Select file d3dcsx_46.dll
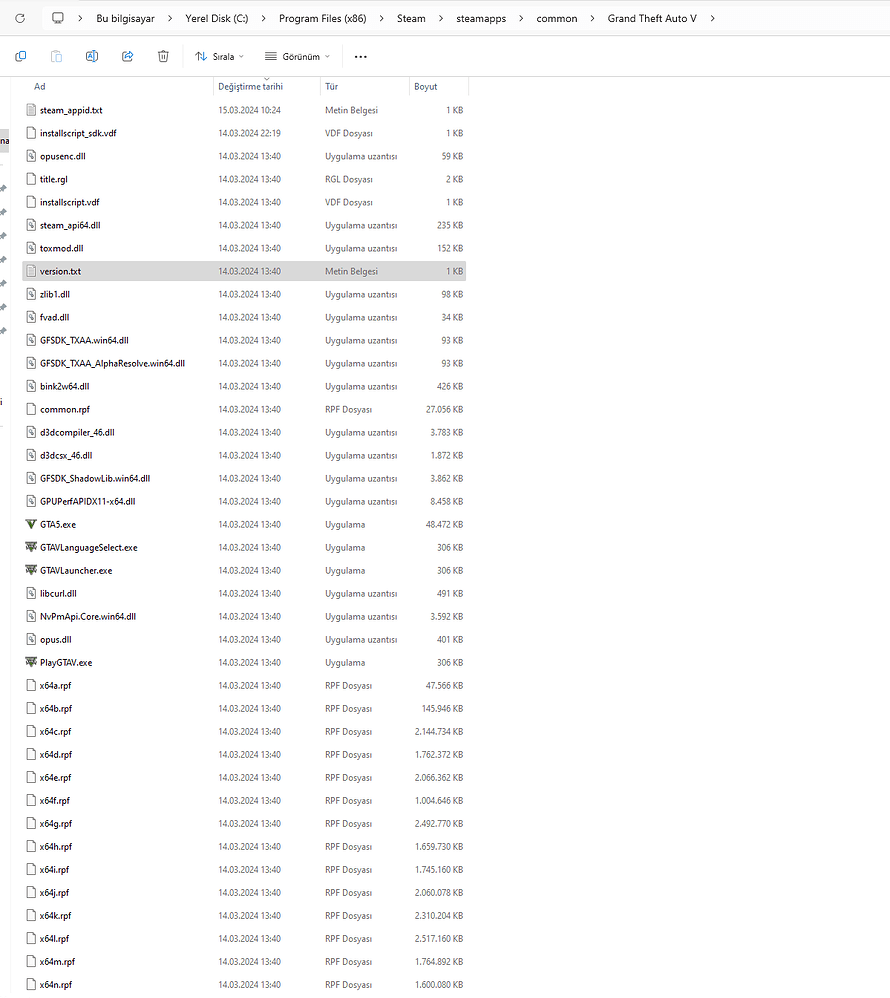The height and width of the screenshot is (998, 890). pyautogui.click(x=244, y=455)
